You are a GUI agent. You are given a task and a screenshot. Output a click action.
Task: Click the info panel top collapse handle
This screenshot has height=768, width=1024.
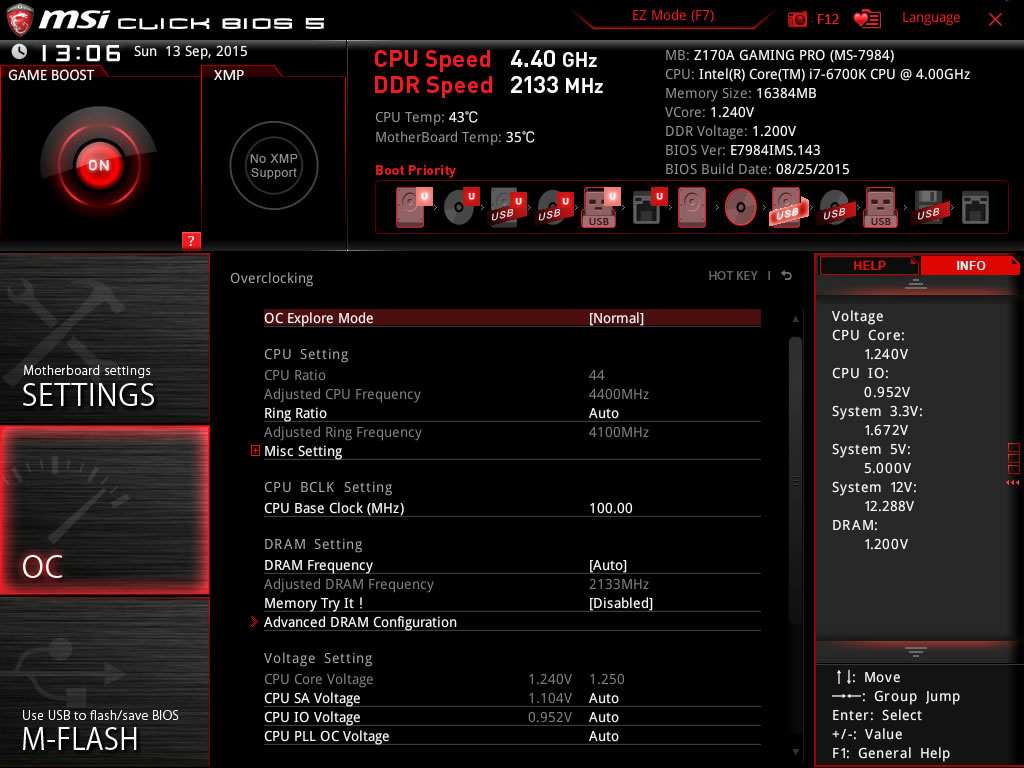click(916, 284)
